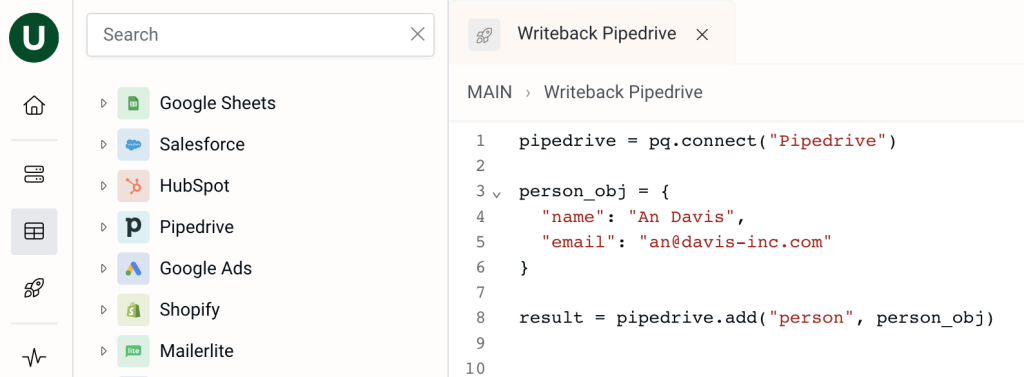Select Shopify connection label
Viewport: 1024px width, 377px height.
189,310
